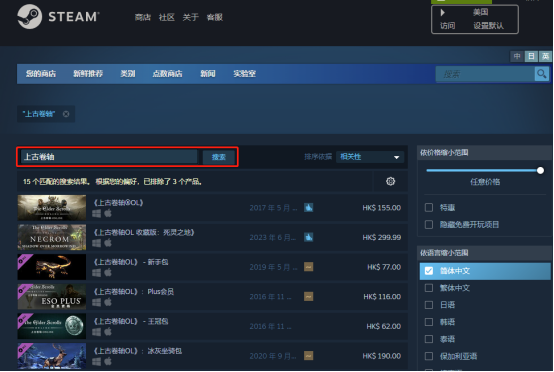The image size is (554, 372).
Task: Click price HK$ 299.99
Action: coord(382,237)
